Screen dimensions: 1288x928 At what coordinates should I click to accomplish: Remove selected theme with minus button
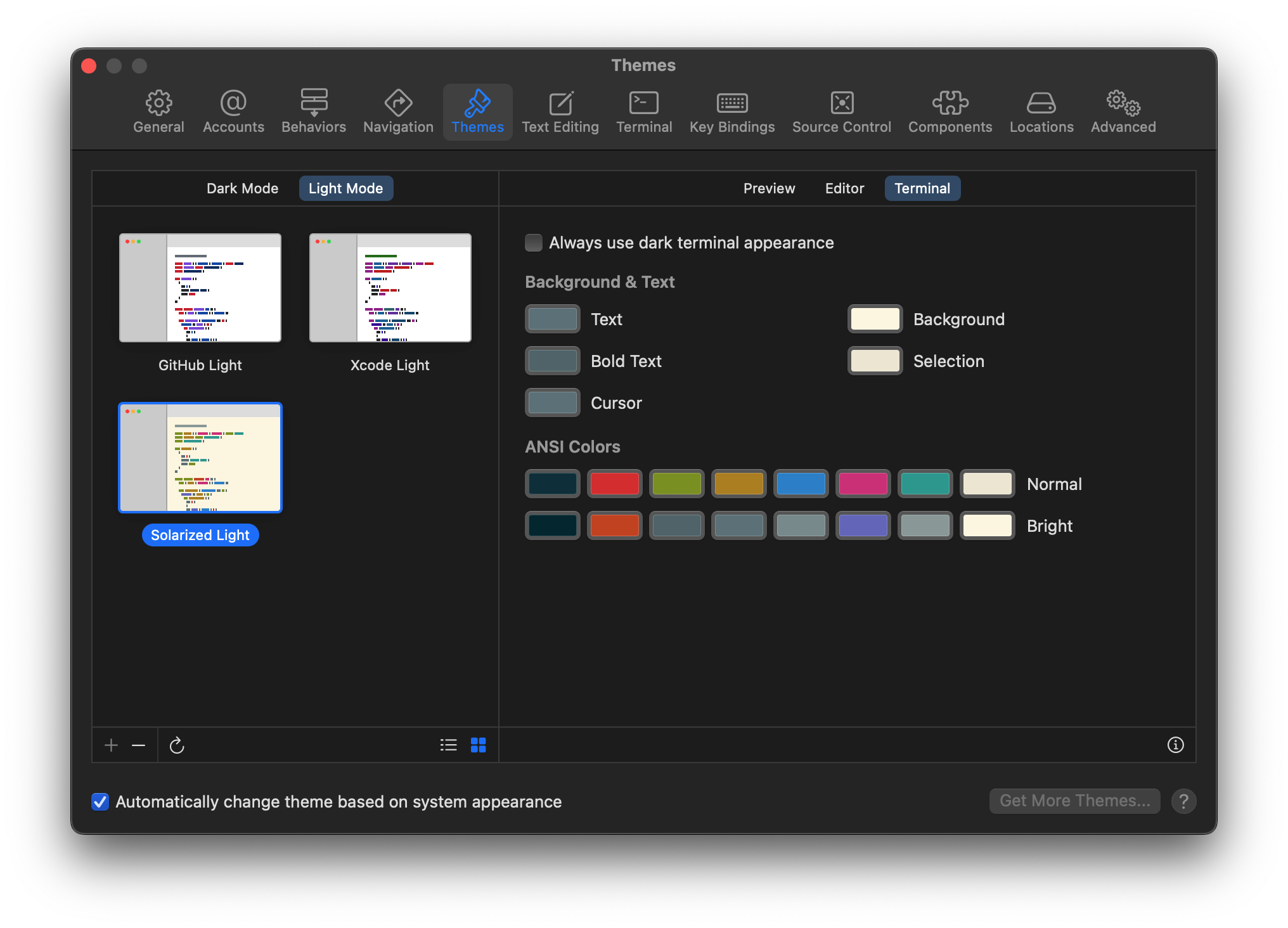(x=138, y=745)
